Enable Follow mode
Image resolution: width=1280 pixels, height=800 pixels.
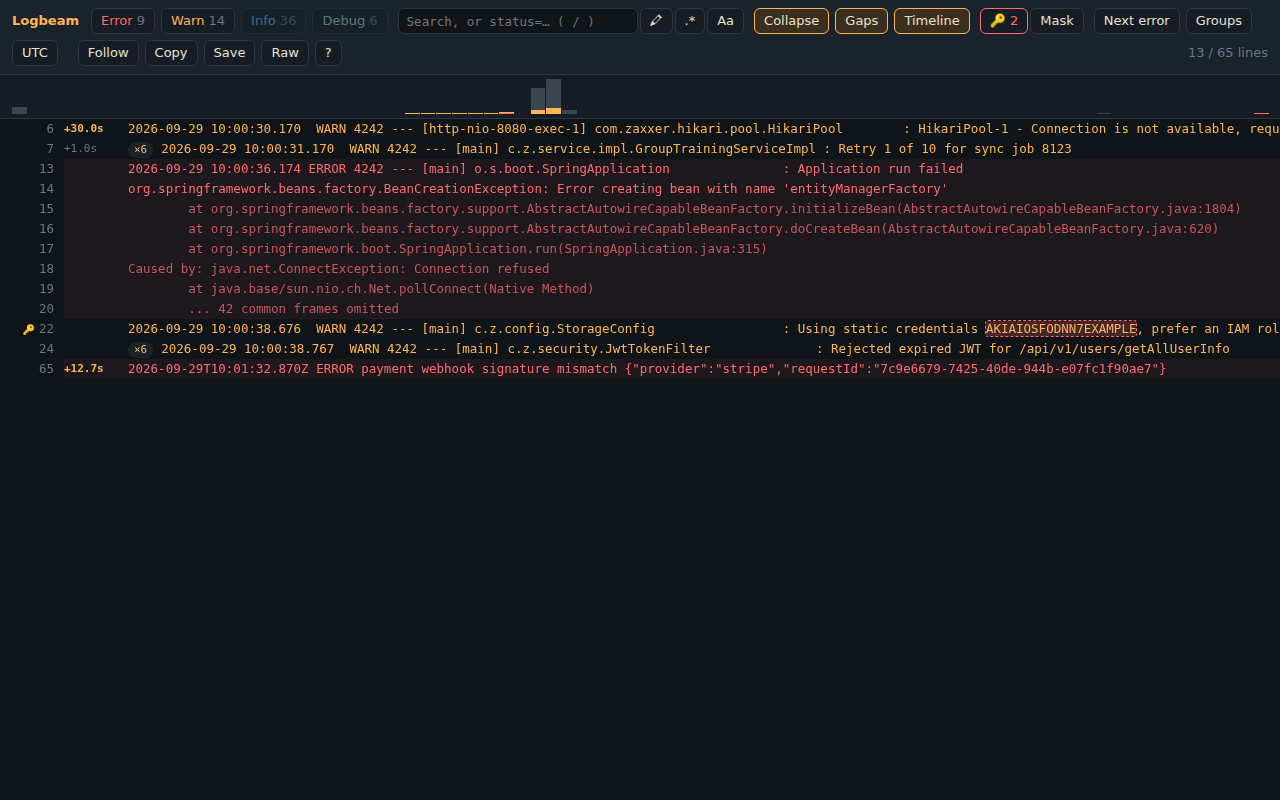point(108,53)
